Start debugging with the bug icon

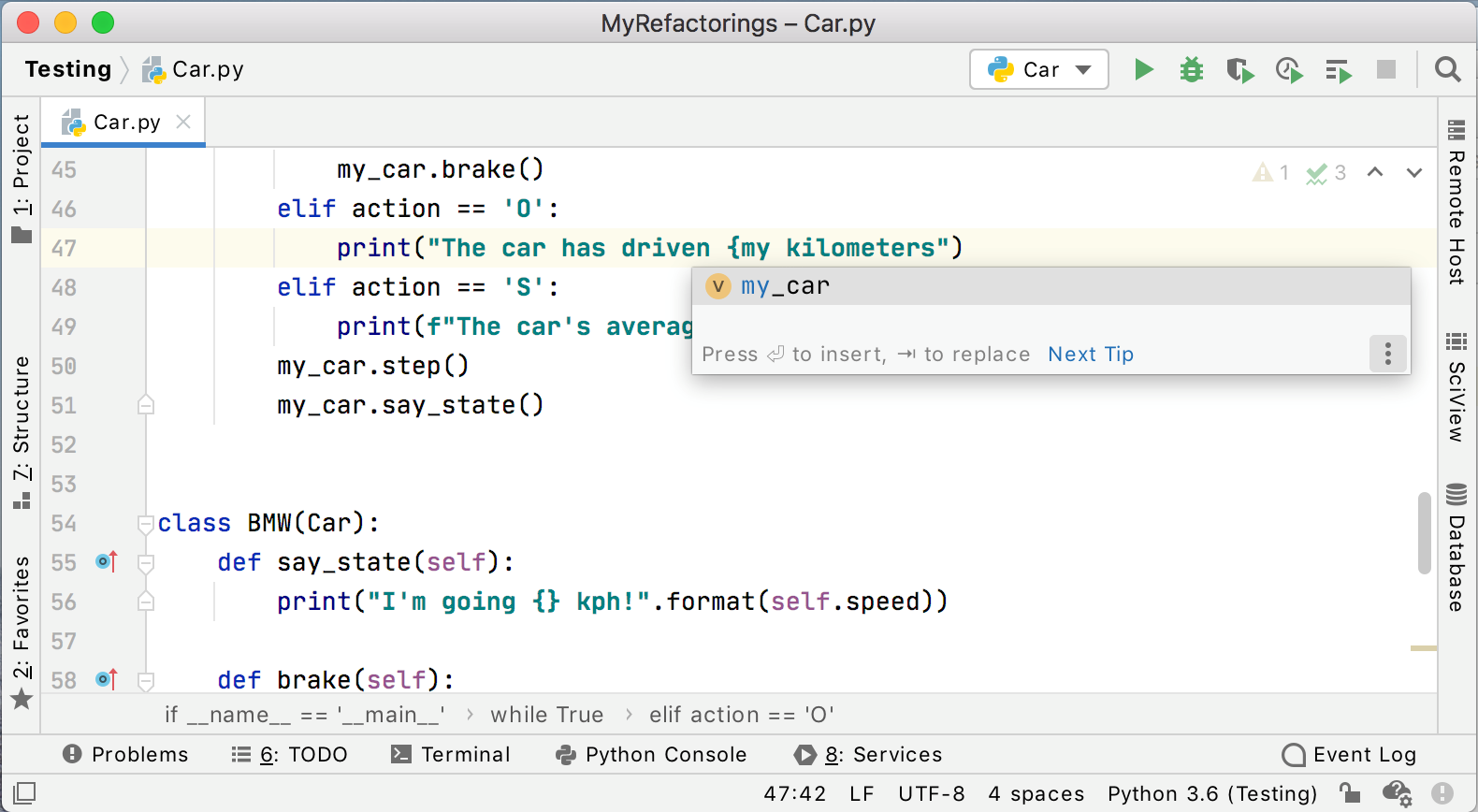(x=1191, y=69)
